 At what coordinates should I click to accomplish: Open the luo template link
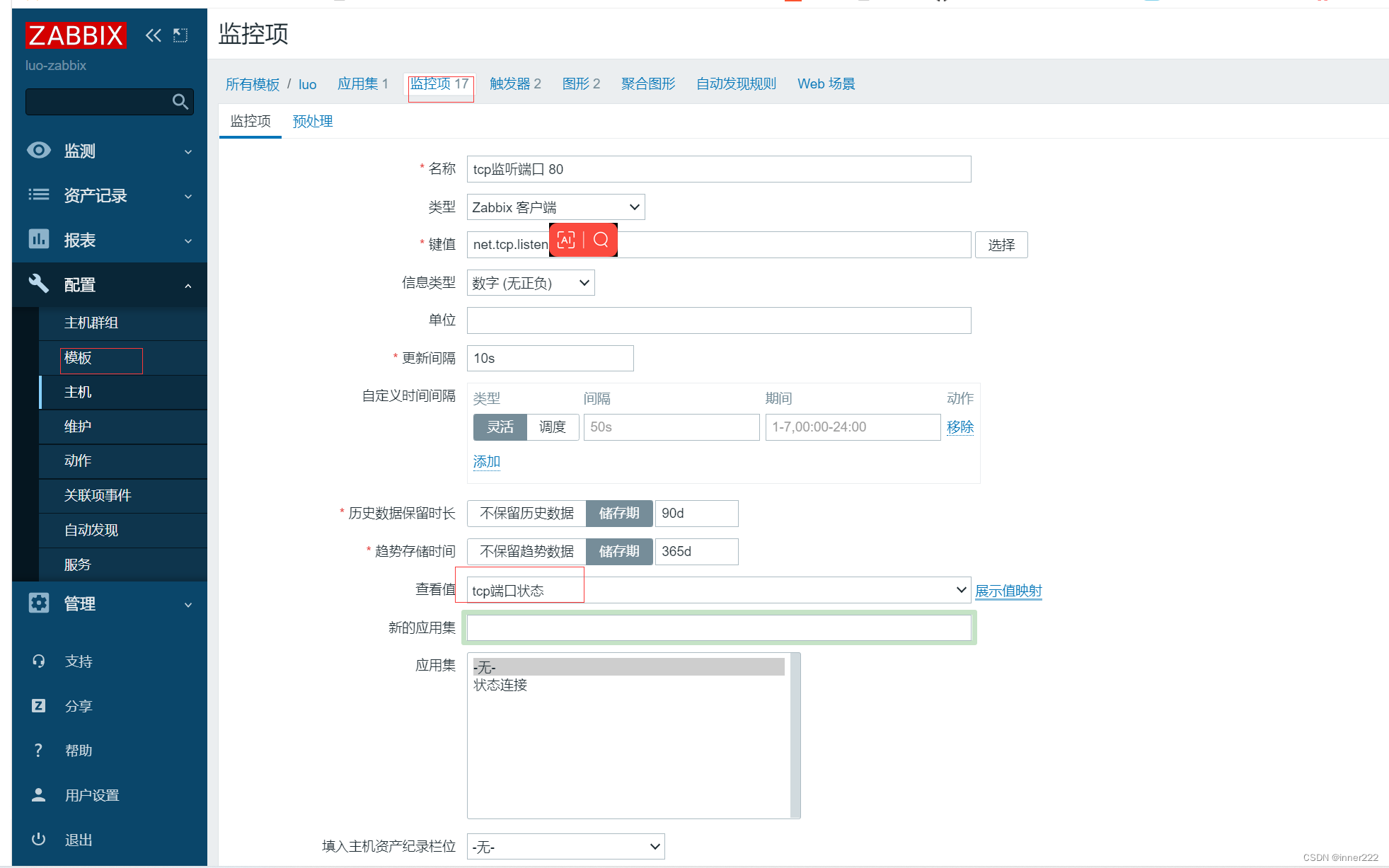click(307, 84)
